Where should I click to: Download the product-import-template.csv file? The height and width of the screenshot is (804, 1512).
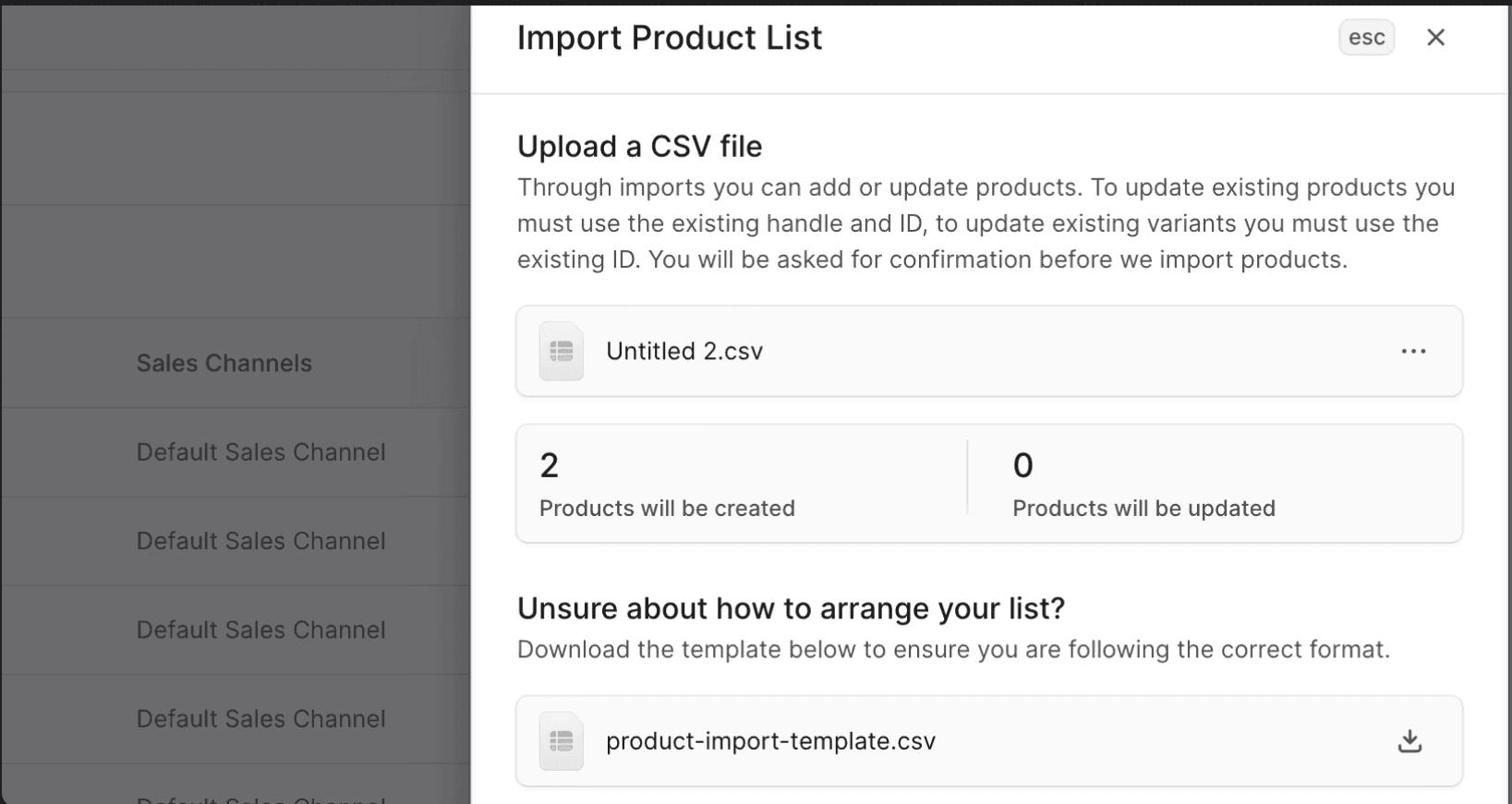(1409, 740)
